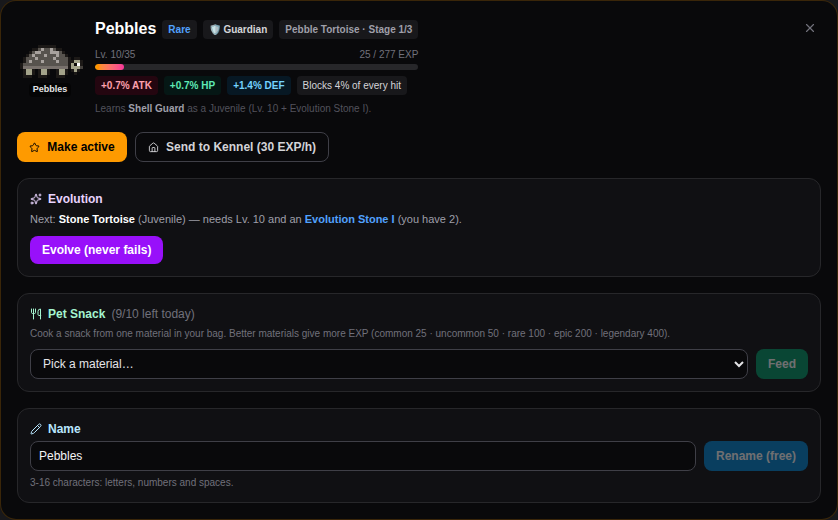The image size is (838, 520).
Task: Click the Evolution sparkle icon
Action: point(36,199)
